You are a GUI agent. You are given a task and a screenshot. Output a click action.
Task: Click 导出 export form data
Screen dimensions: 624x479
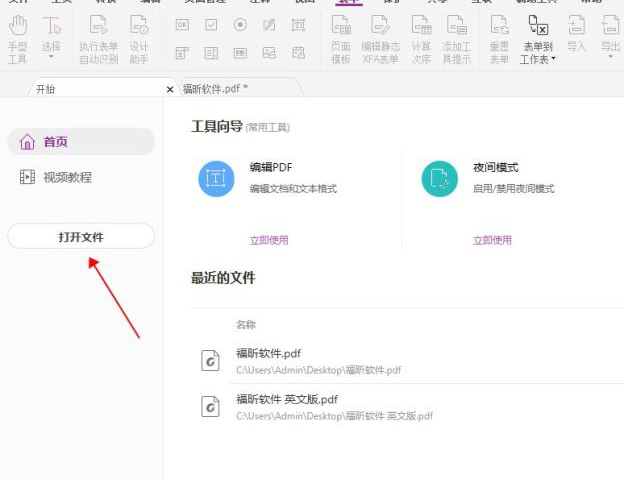610,33
